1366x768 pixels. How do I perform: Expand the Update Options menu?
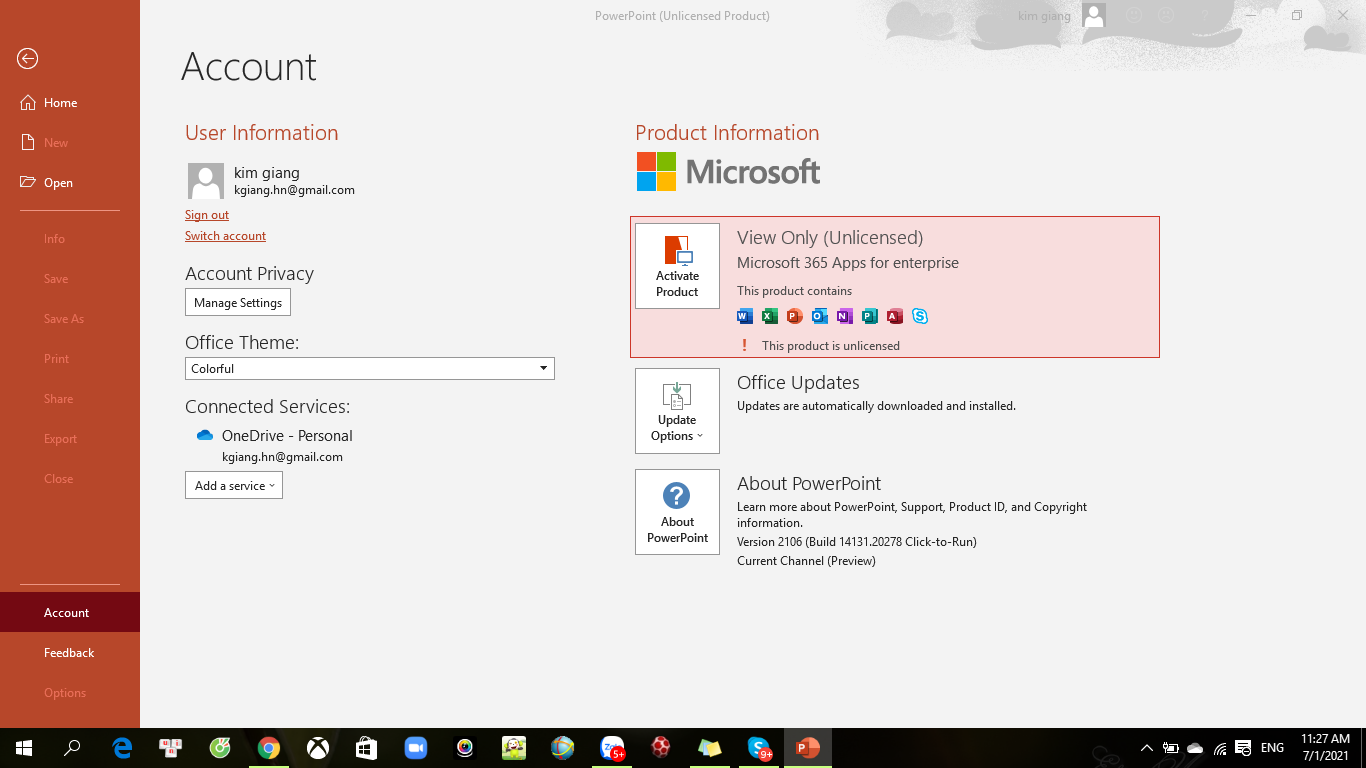677,411
